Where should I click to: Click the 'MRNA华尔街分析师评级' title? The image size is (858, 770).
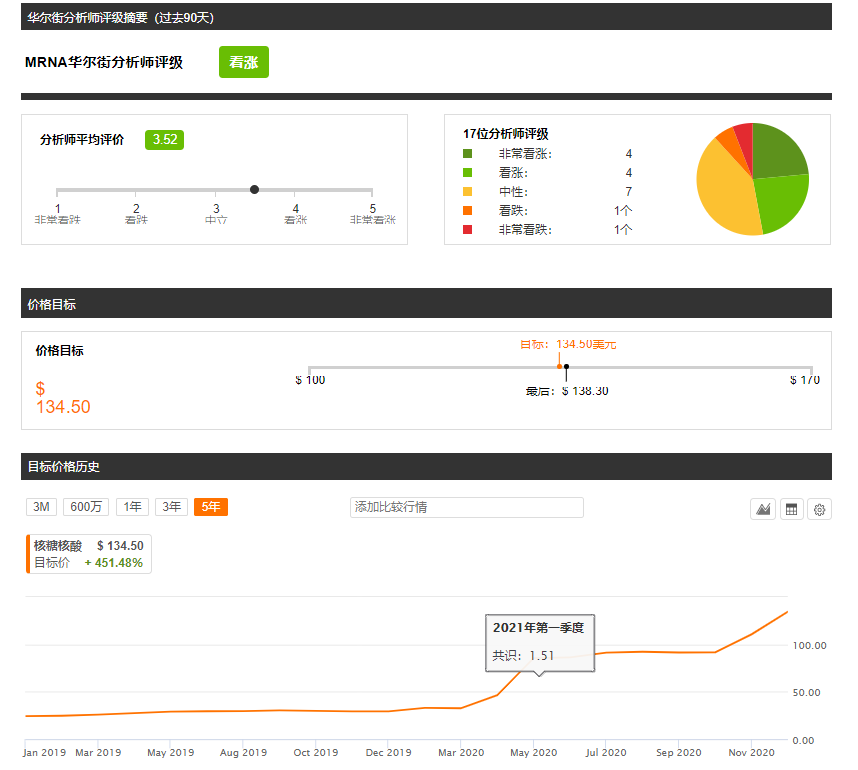(104, 62)
